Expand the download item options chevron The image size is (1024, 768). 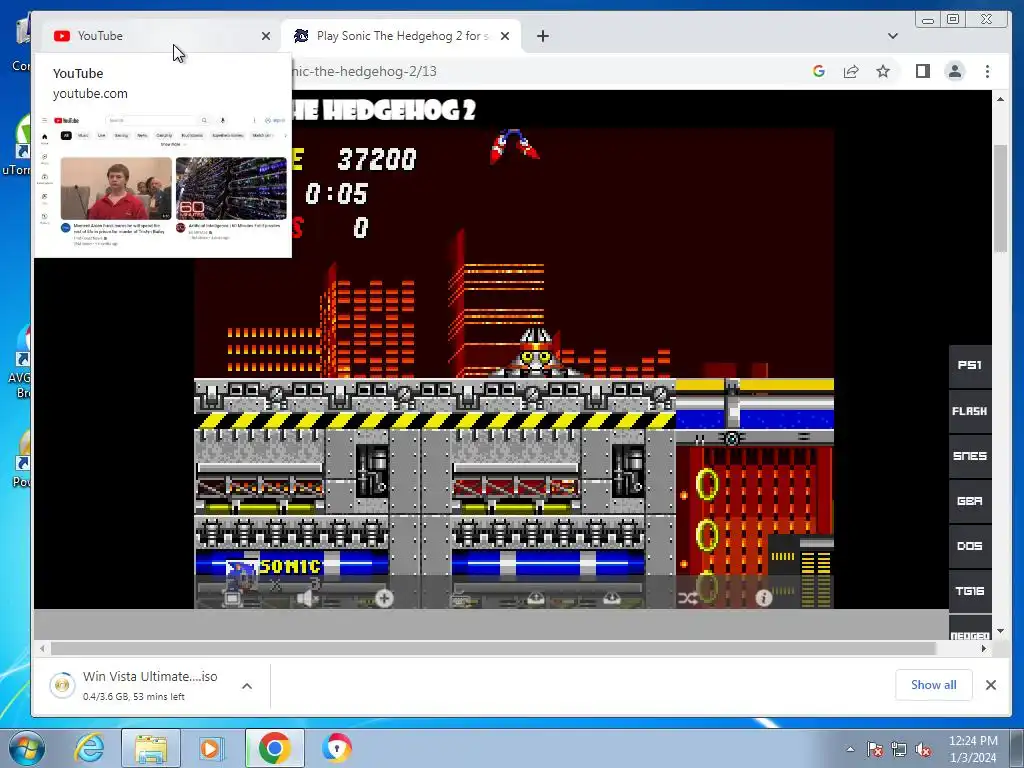click(247, 686)
